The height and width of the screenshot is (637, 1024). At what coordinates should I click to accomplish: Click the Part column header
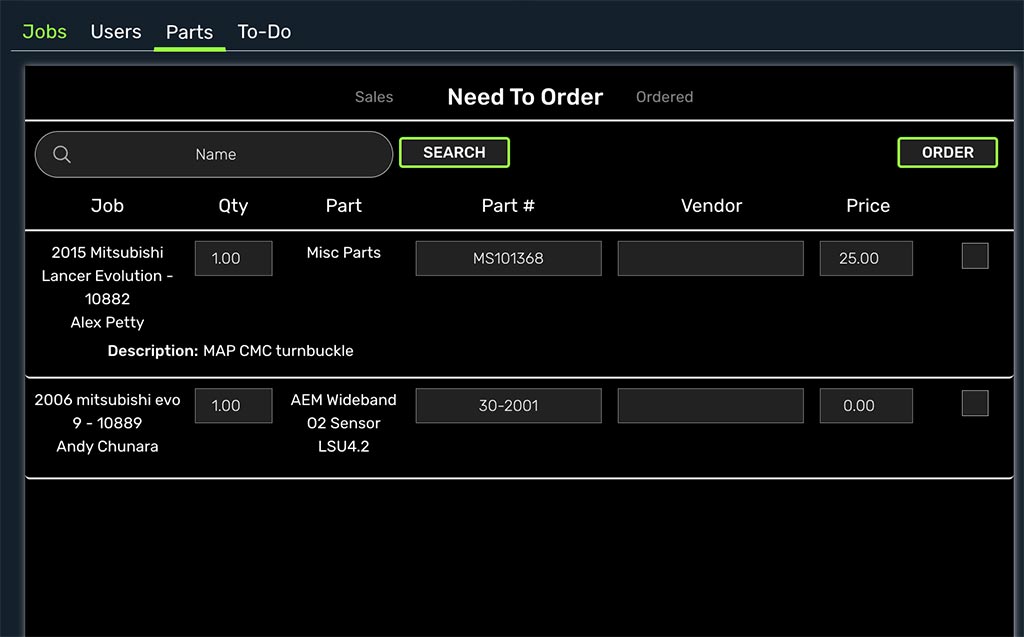tap(344, 206)
